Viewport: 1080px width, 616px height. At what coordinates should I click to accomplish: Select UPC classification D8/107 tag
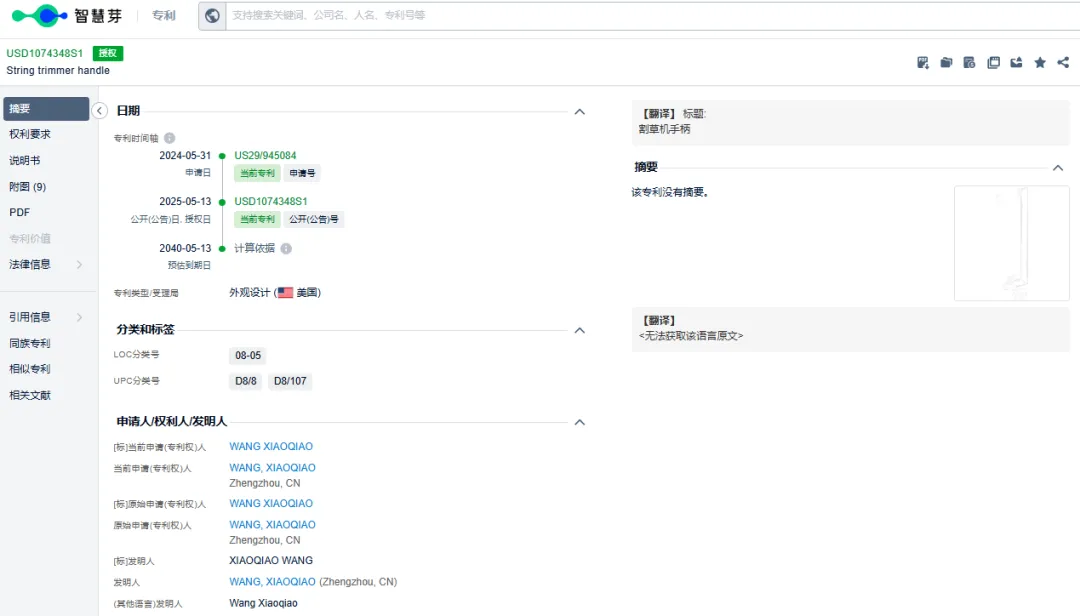290,381
